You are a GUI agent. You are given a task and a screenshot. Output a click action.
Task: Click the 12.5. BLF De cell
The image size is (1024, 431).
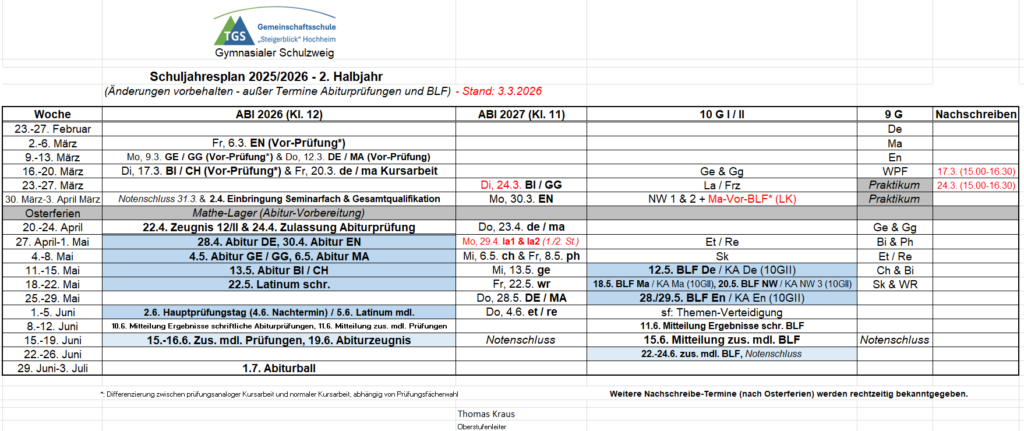tap(721, 269)
